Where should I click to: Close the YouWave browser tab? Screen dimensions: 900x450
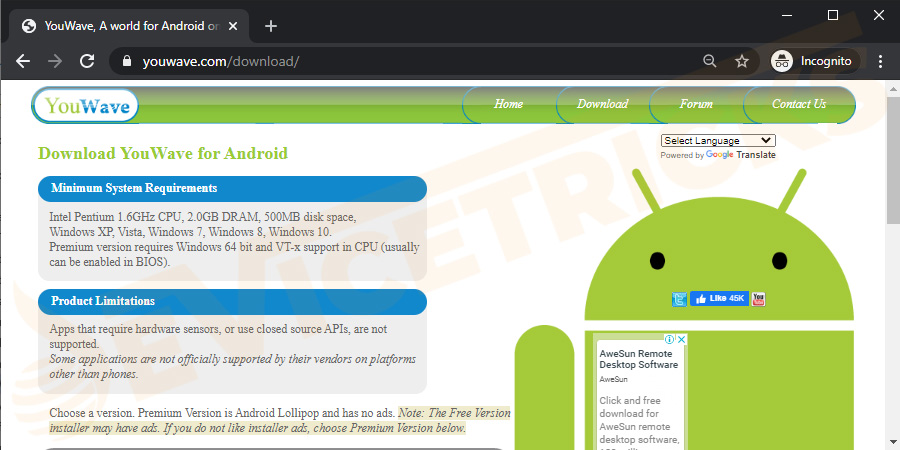[x=232, y=26]
